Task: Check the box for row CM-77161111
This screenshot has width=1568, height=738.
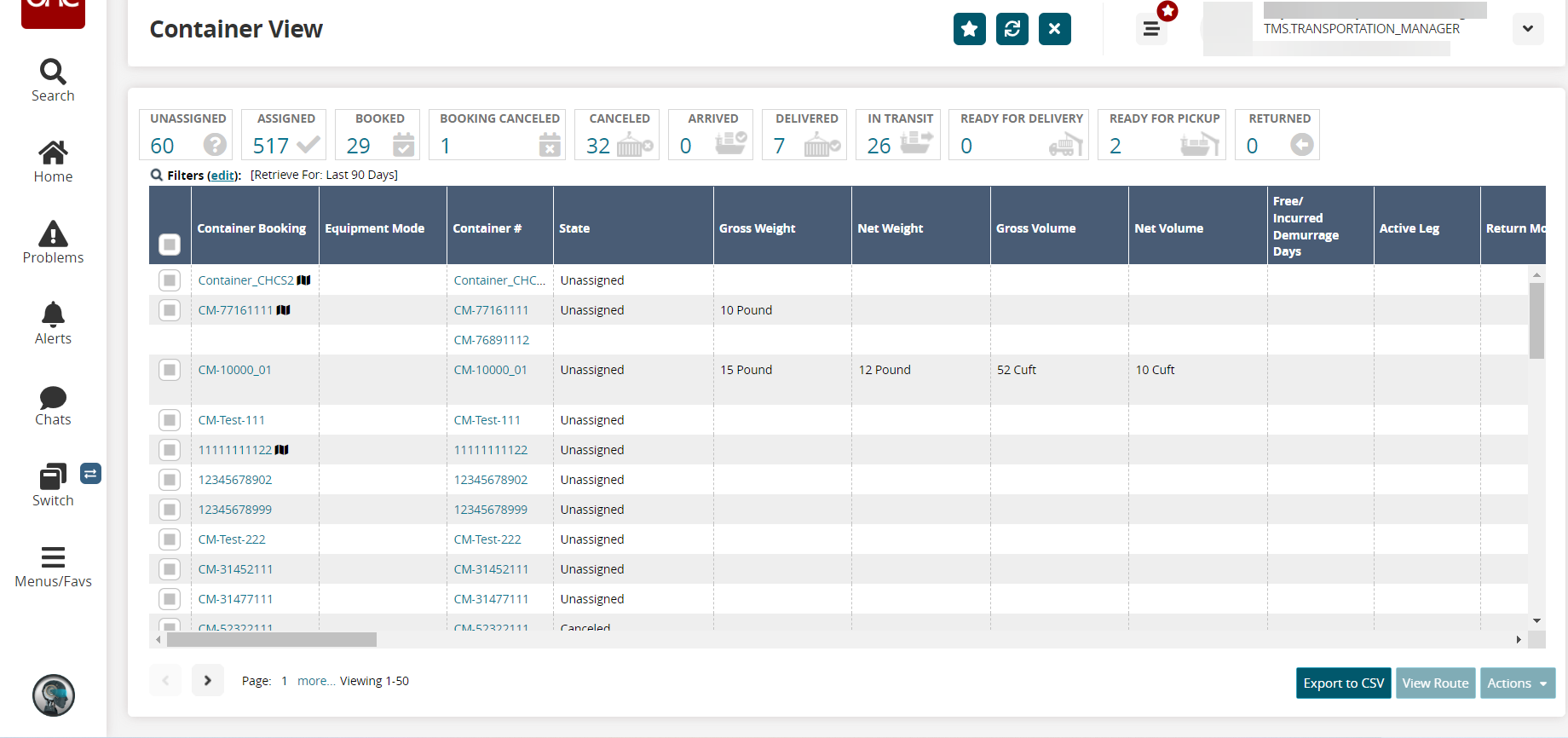Action: (170, 310)
